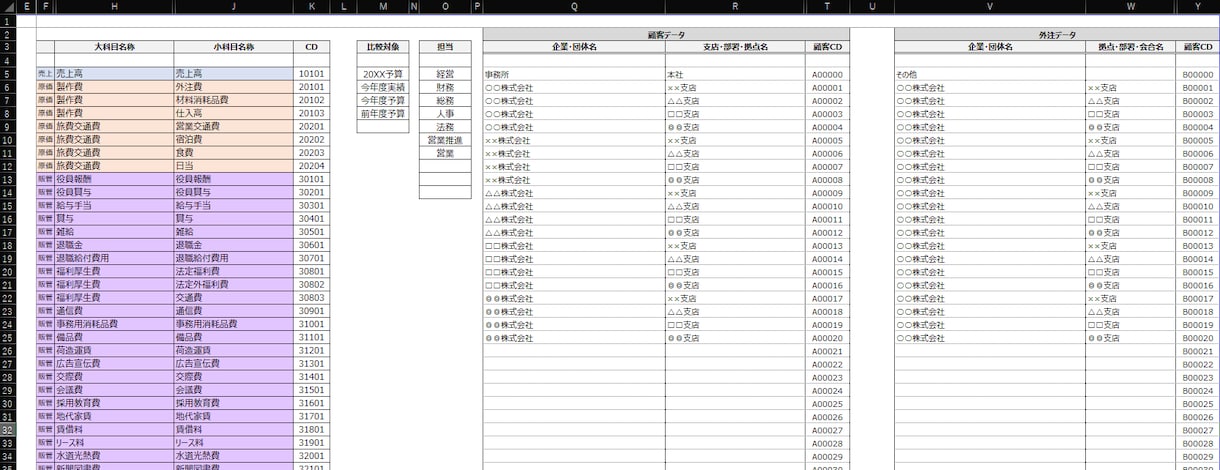Image resolution: width=1220 pixels, height=470 pixels.
Task: Select the 宿泊費 cell
Action: [233, 140]
